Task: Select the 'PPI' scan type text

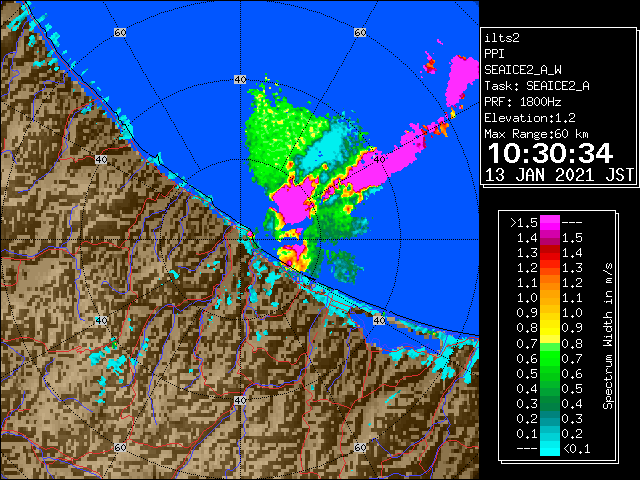Action: click(494, 54)
